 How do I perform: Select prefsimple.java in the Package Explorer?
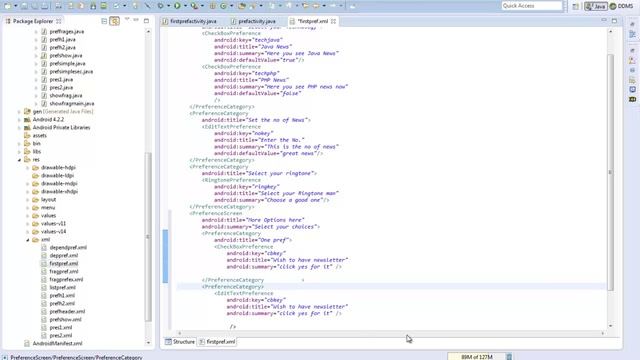[67, 64]
